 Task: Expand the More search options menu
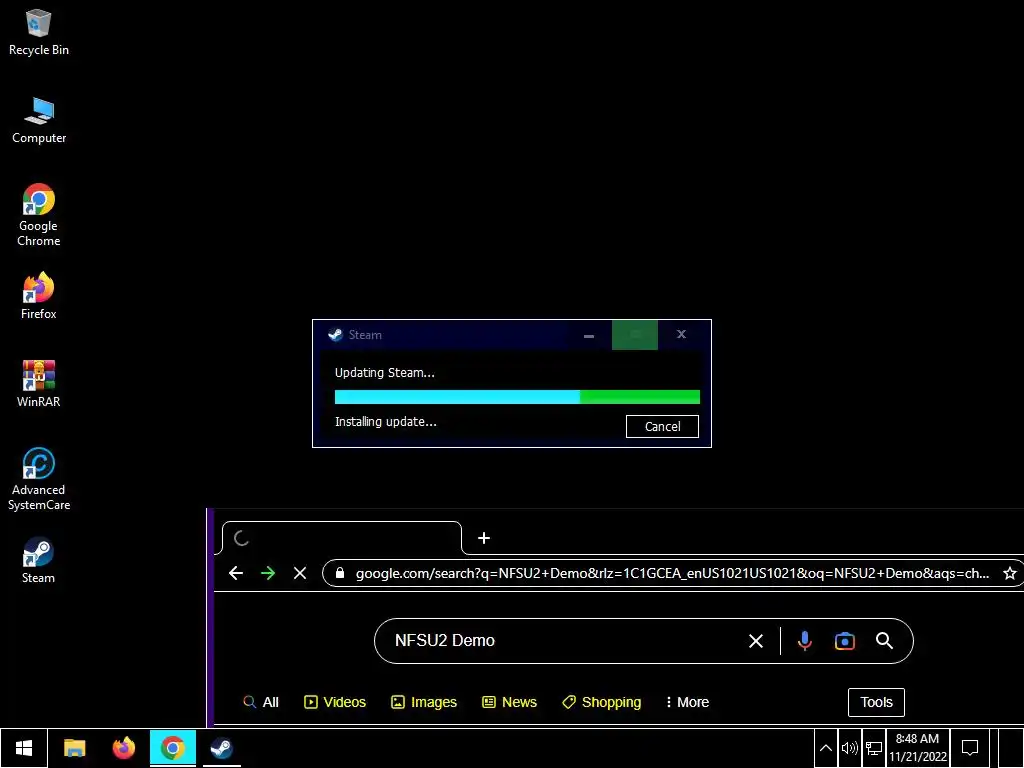point(687,702)
